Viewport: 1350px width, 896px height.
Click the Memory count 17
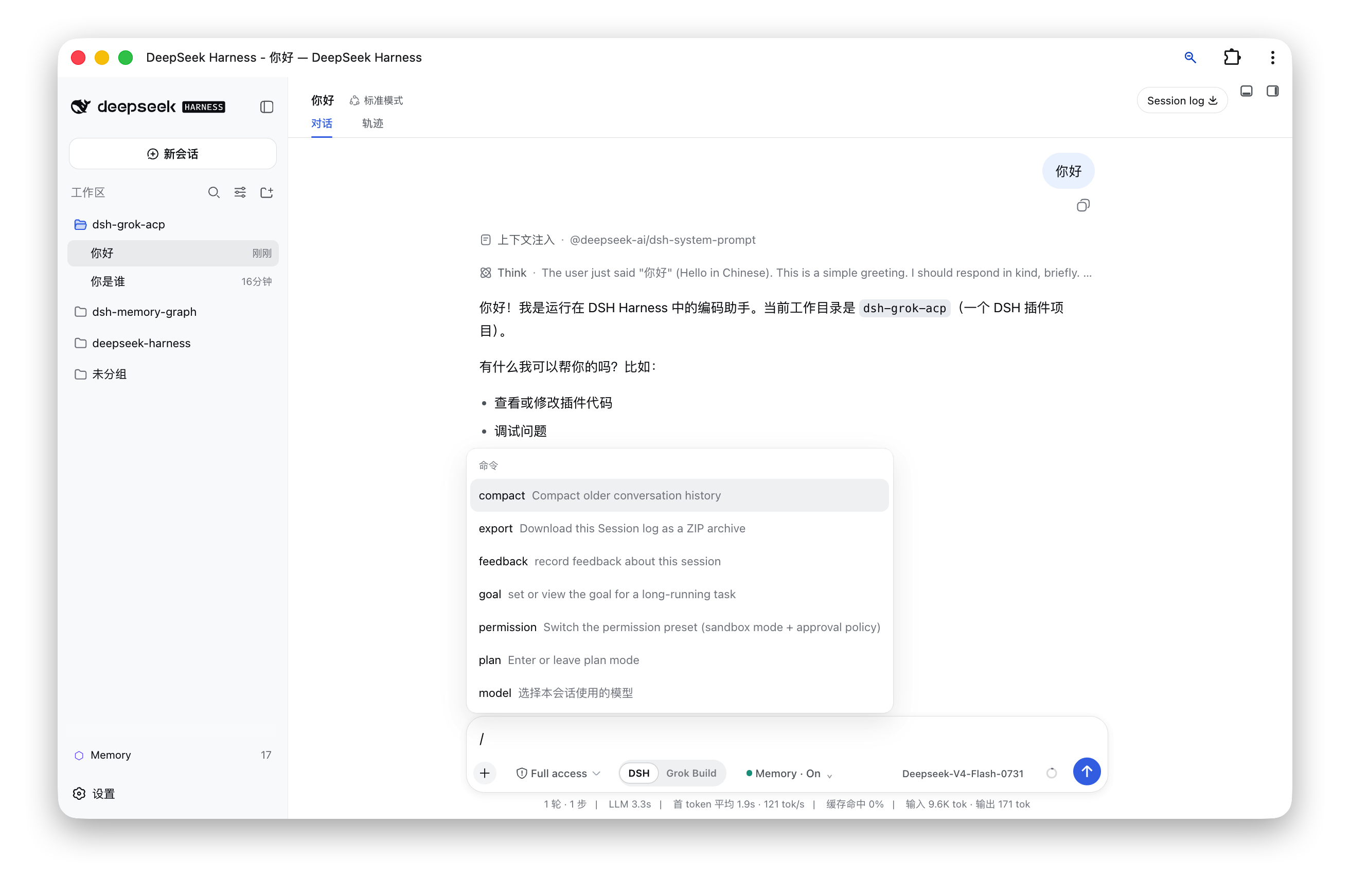point(266,756)
